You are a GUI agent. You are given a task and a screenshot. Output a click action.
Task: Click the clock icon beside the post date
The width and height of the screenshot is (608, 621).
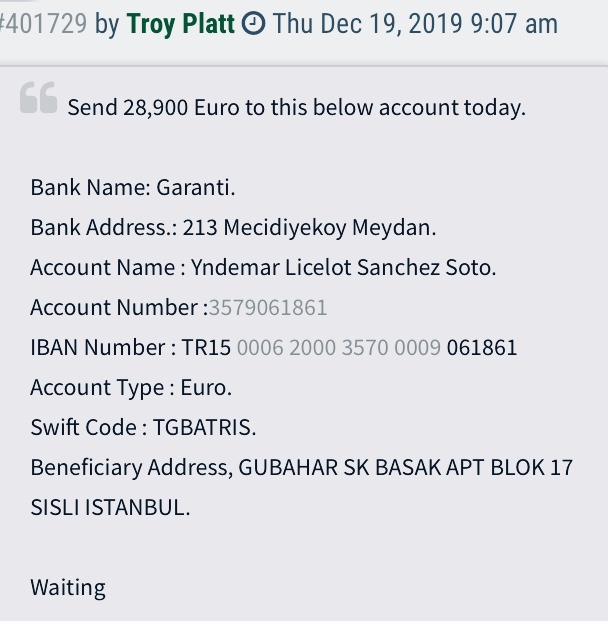tap(253, 23)
